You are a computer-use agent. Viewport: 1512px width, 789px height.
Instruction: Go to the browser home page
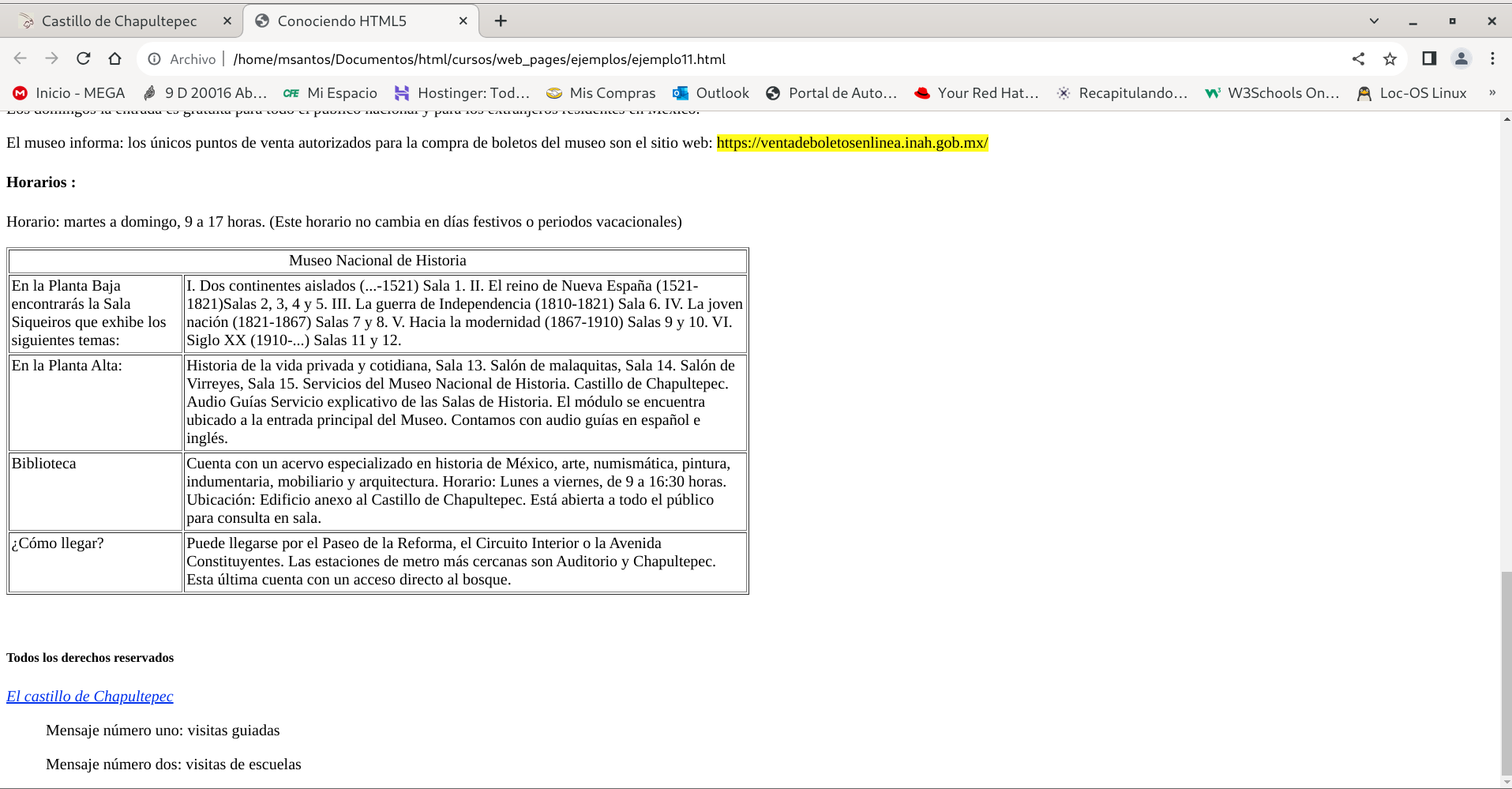pyautogui.click(x=114, y=58)
